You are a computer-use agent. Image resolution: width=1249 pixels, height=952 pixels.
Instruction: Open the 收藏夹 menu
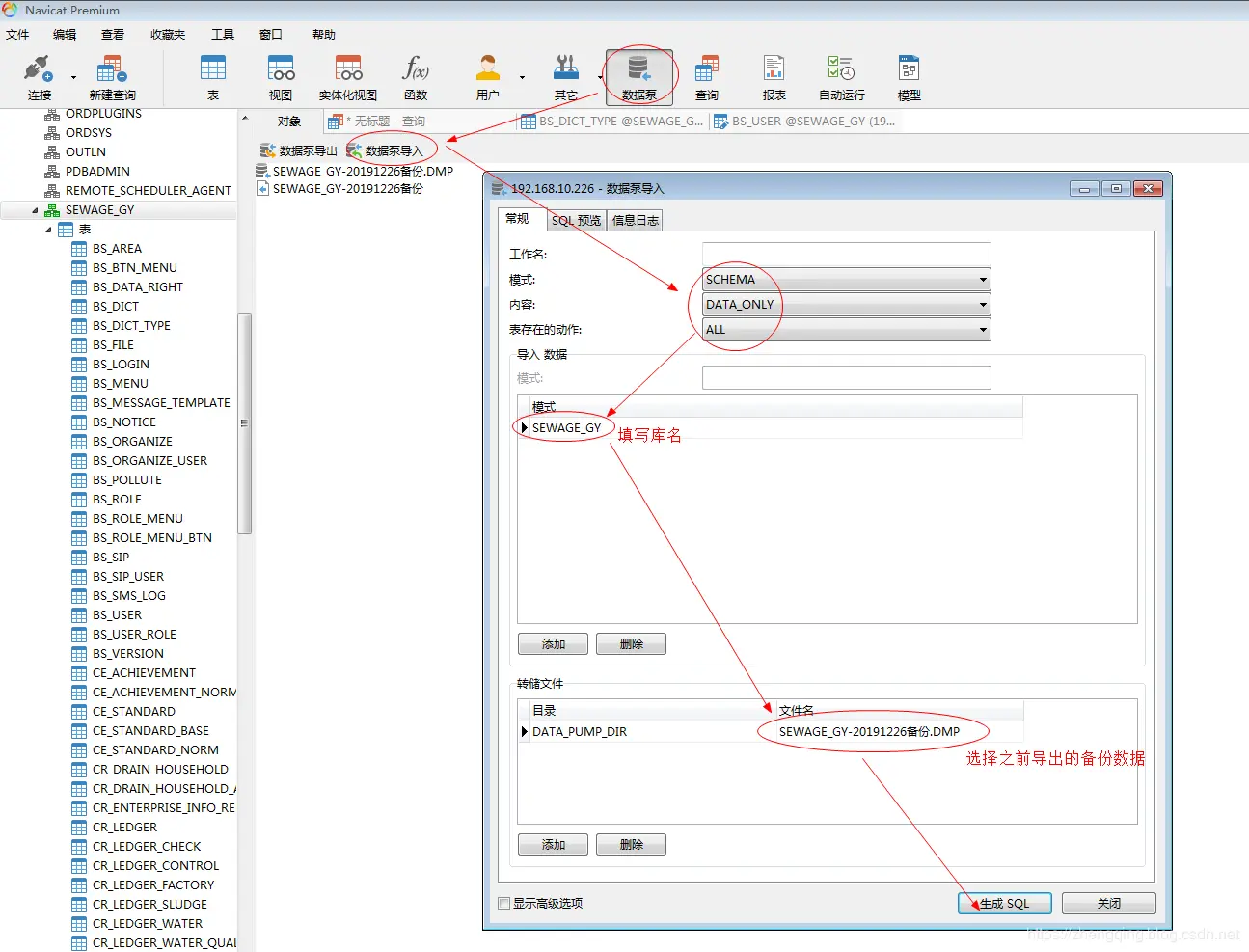coord(168,35)
